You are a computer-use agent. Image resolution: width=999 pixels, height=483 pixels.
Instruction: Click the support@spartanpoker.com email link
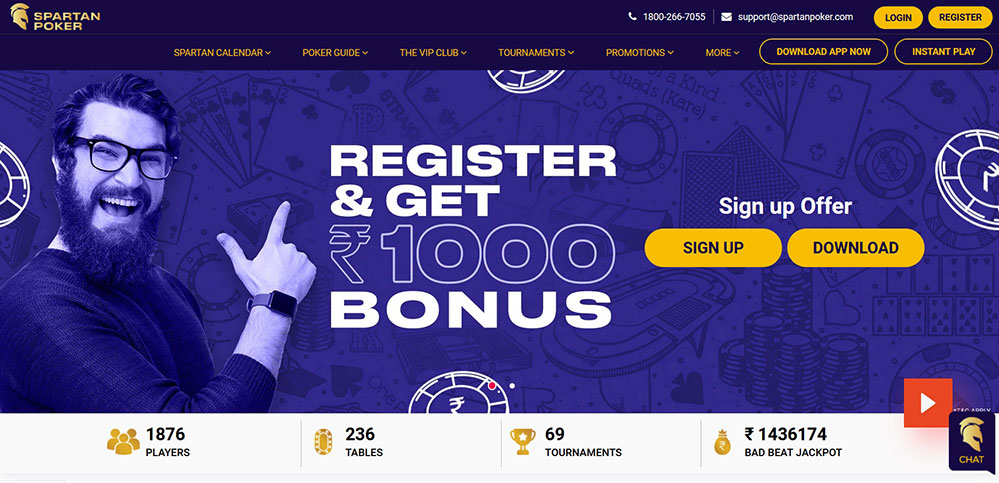(x=795, y=17)
